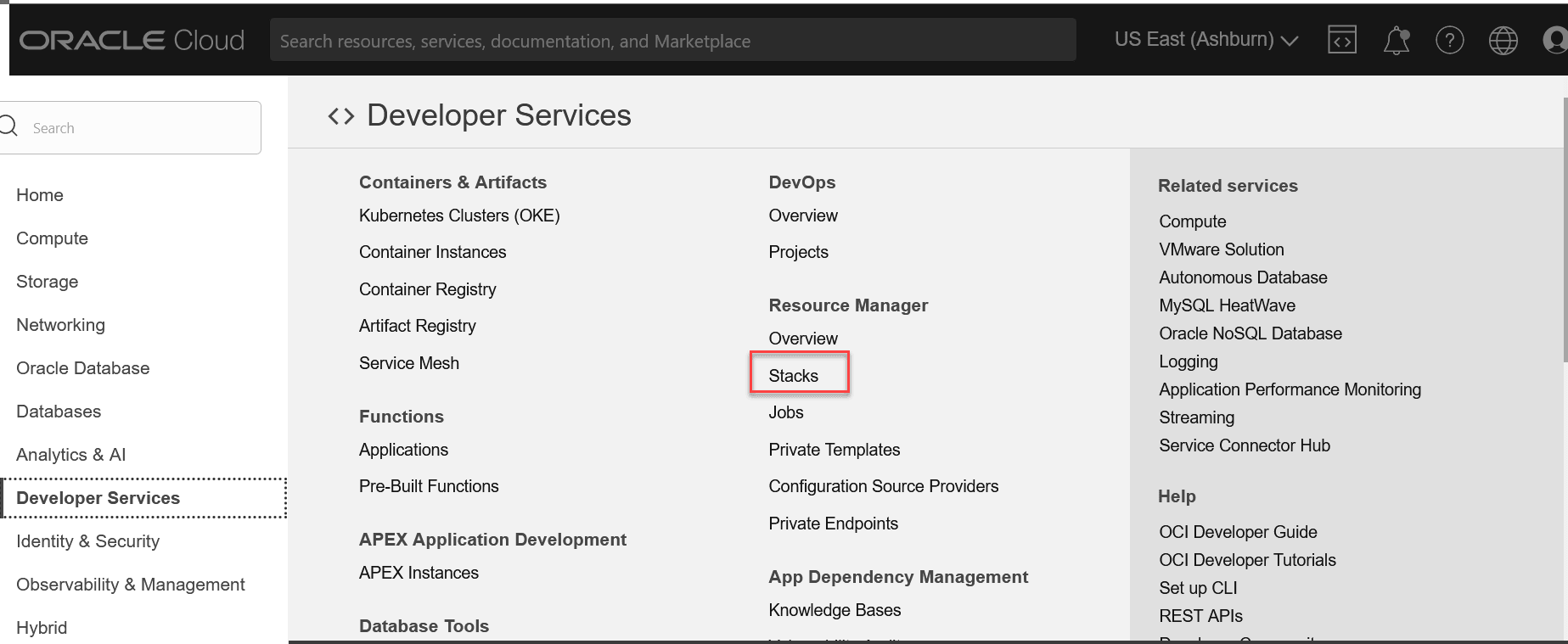The width and height of the screenshot is (1568, 644).
Task: Select Home in the navigation menu
Action: [40, 195]
